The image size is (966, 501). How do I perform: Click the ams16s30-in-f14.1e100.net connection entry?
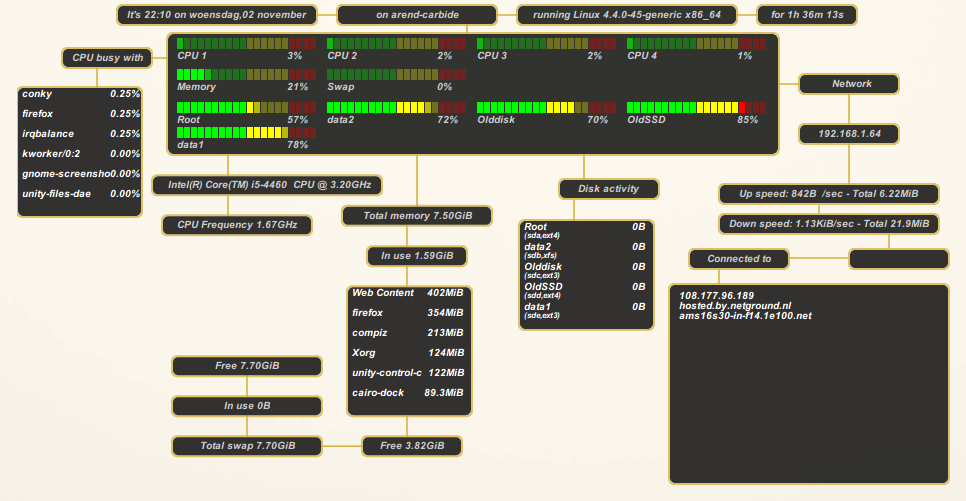pos(745,316)
